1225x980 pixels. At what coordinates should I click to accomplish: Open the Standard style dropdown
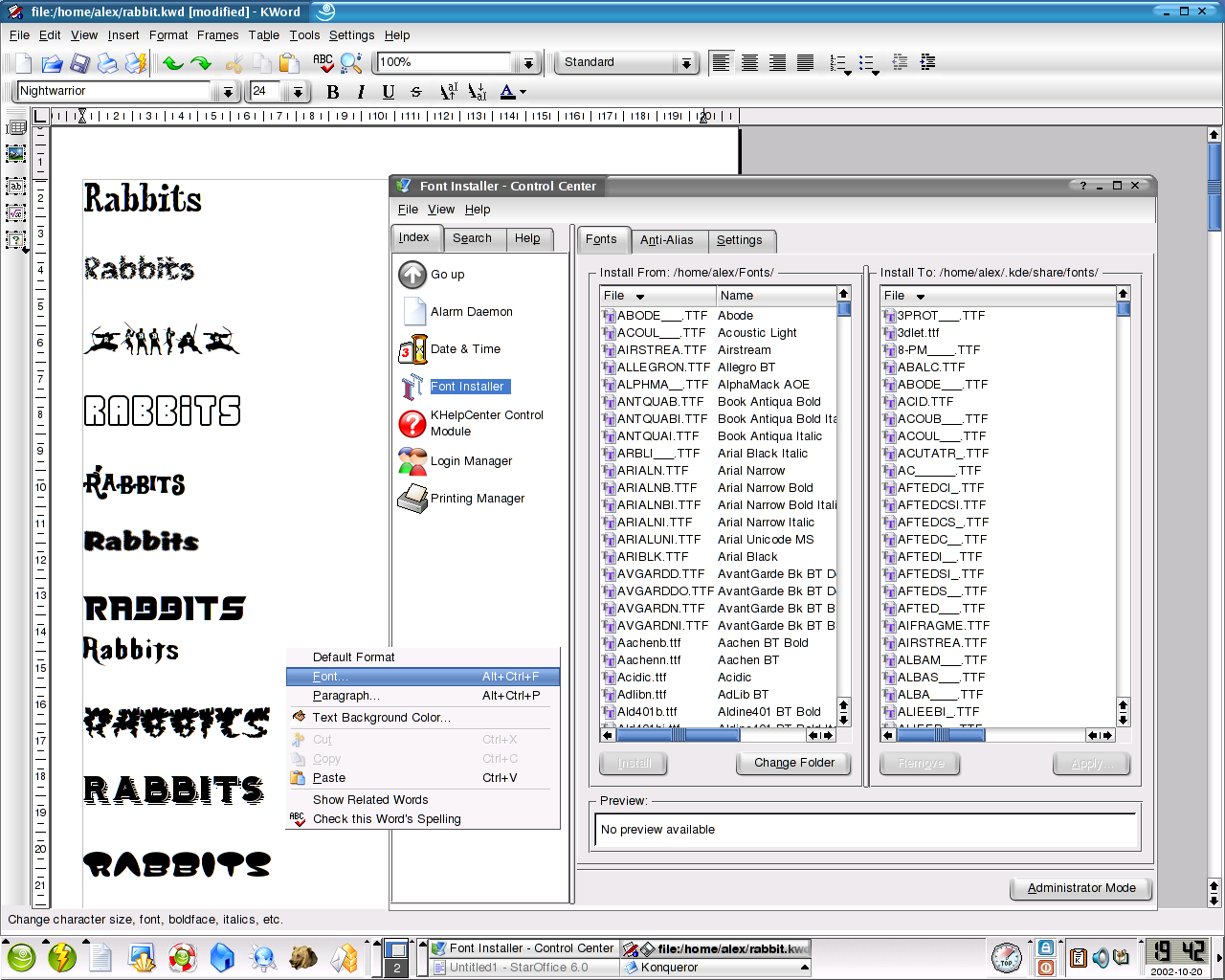click(686, 63)
